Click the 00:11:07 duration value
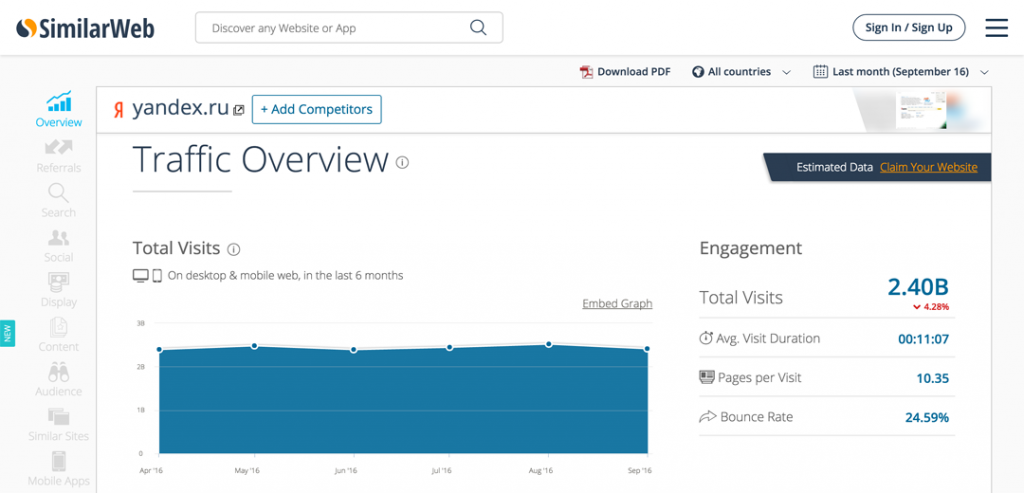 pyautogui.click(x=922, y=339)
